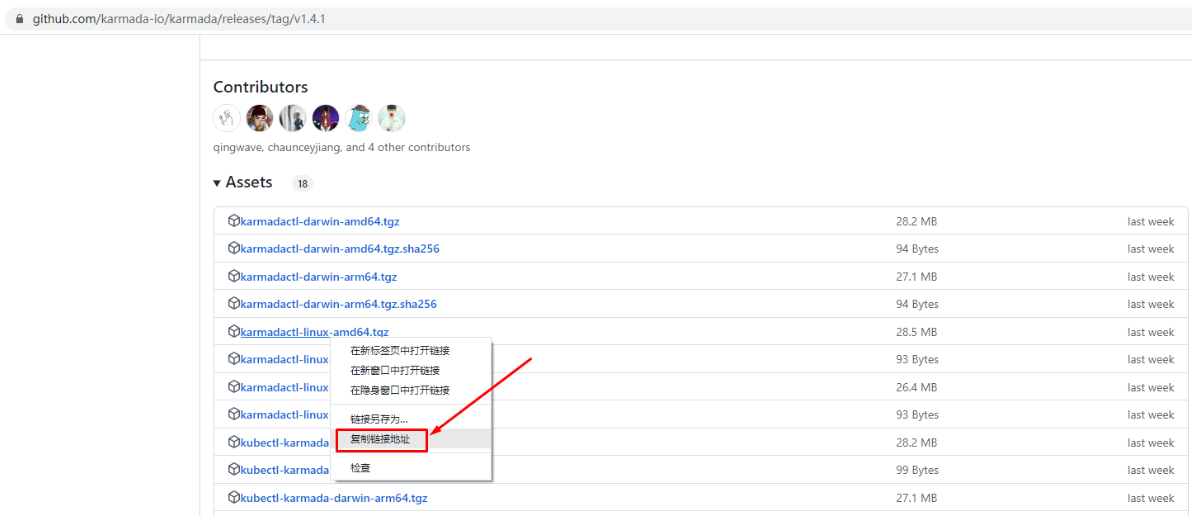
Task: Click karmadactl-linux-amd64.tgz link
Action: click(x=314, y=332)
